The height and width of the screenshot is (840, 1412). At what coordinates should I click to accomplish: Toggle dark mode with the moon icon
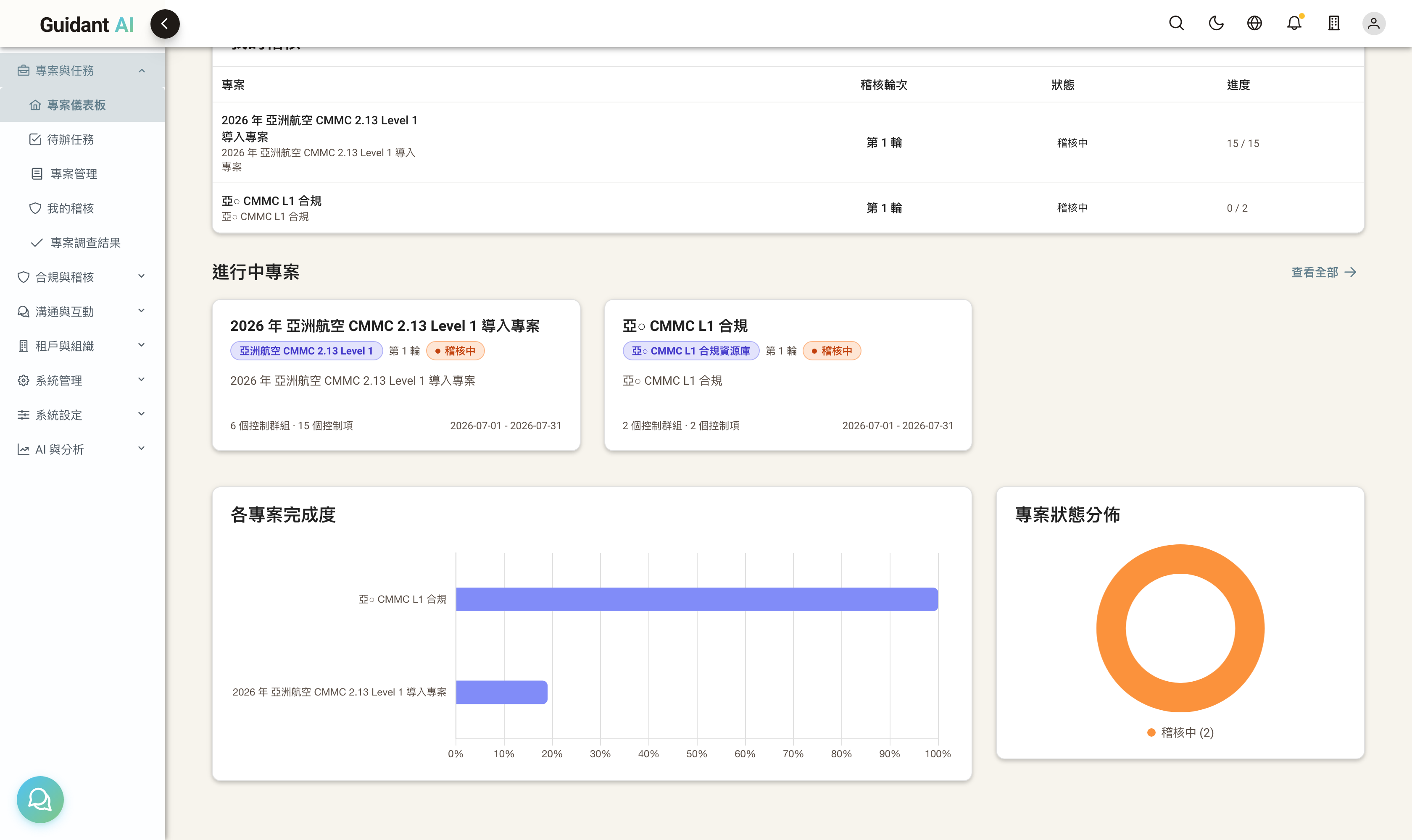pyautogui.click(x=1216, y=23)
